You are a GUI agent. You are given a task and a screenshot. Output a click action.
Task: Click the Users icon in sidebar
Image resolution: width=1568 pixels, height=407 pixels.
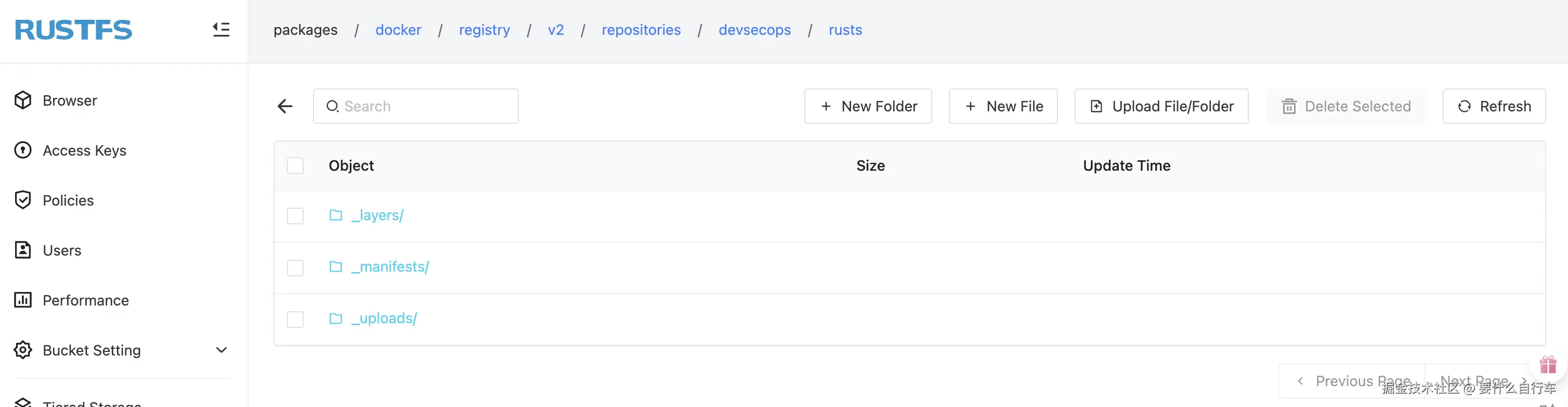pyautogui.click(x=23, y=250)
